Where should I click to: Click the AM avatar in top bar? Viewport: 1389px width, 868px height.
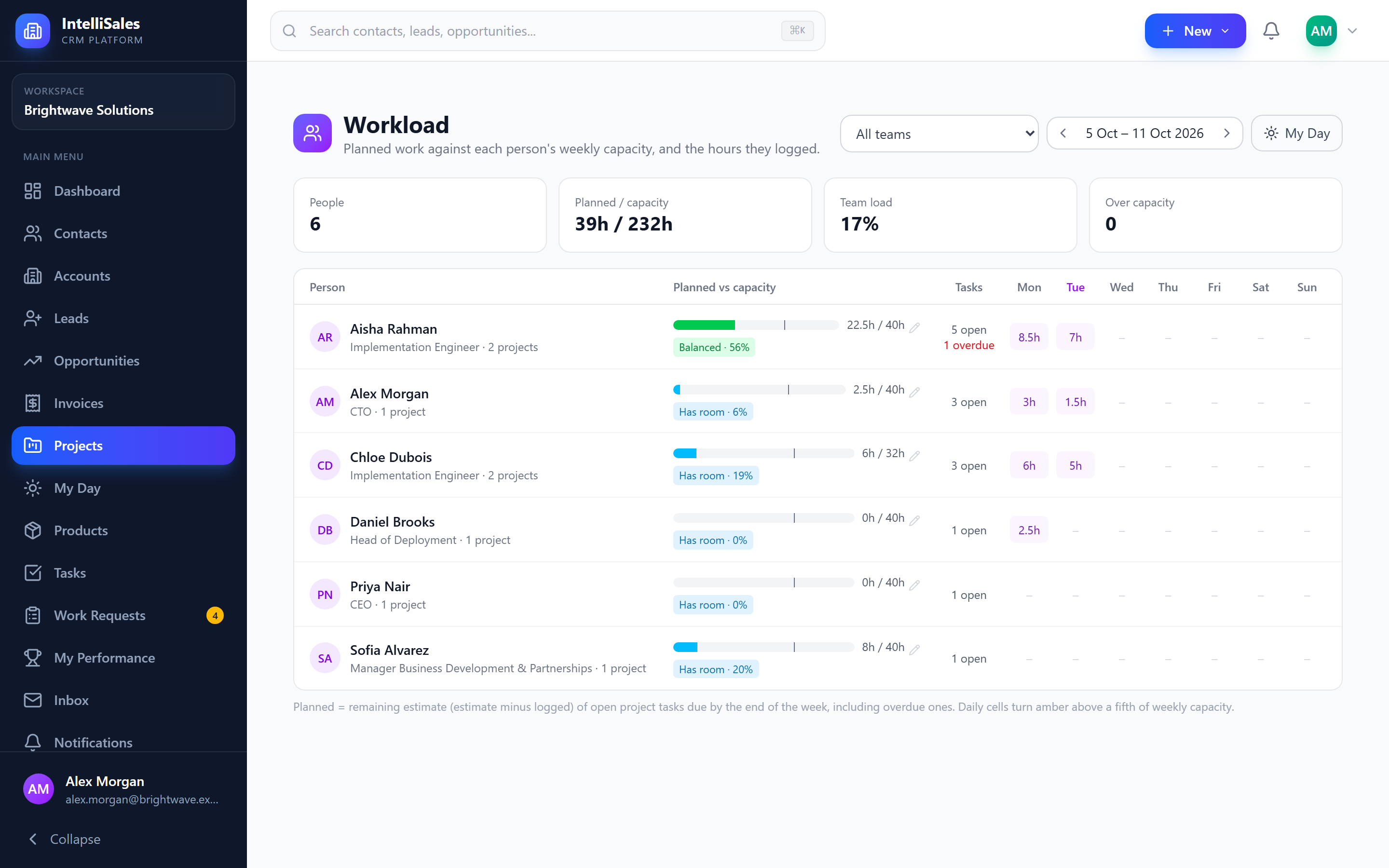click(1321, 31)
